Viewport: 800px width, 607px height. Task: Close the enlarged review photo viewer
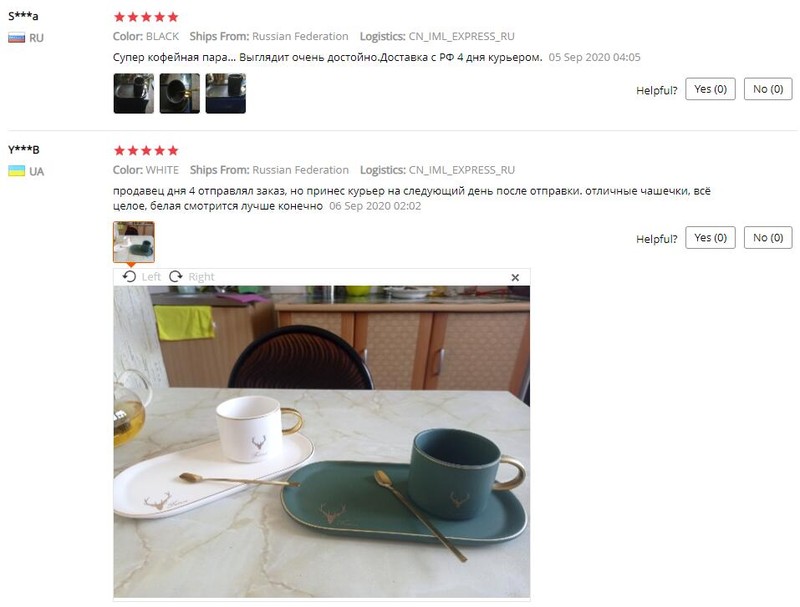tap(515, 277)
